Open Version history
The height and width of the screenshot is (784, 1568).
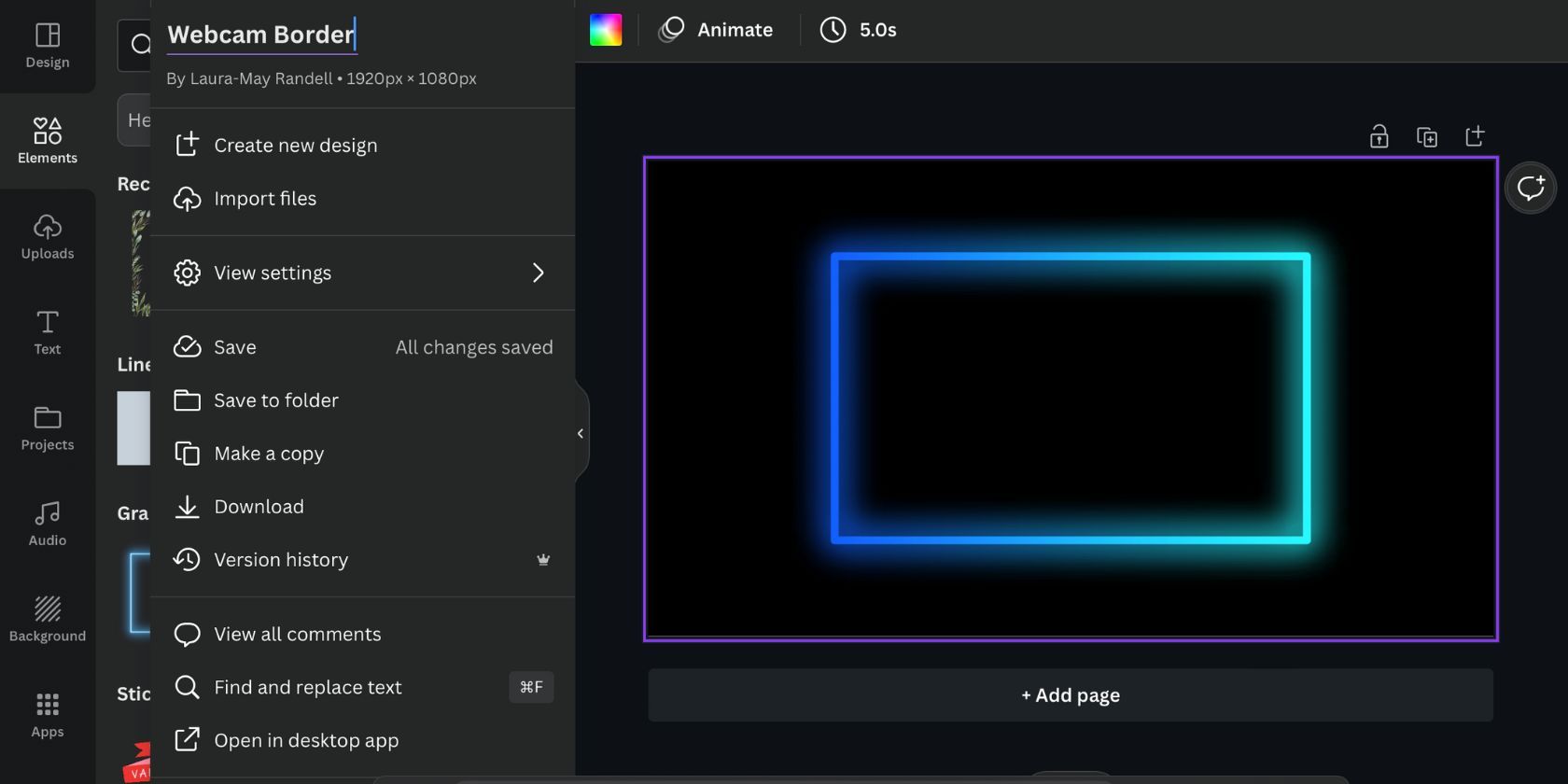[281, 560]
